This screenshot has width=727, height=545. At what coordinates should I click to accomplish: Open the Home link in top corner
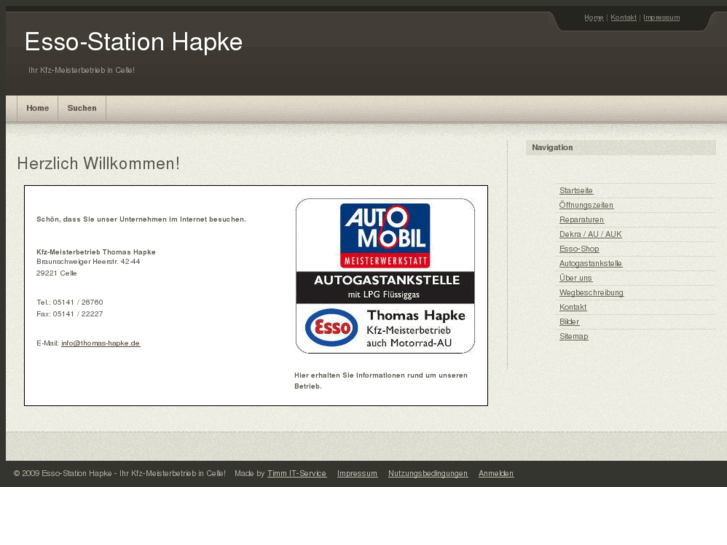click(593, 18)
